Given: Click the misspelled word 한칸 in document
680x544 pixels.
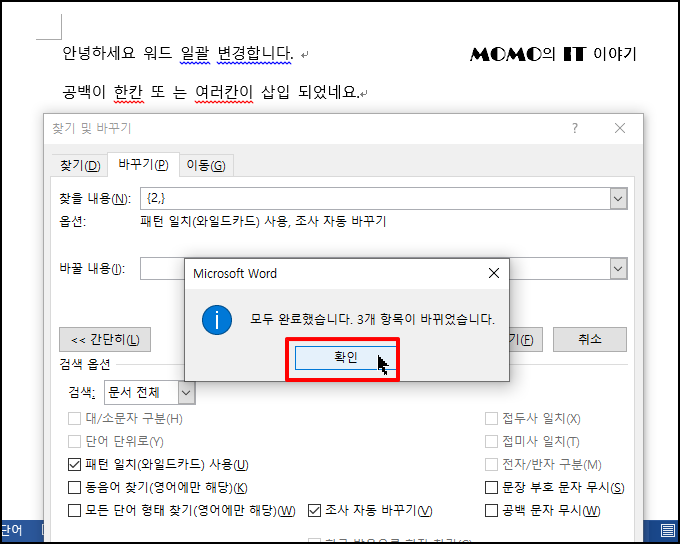Looking at the screenshot, I should [x=128, y=92].
